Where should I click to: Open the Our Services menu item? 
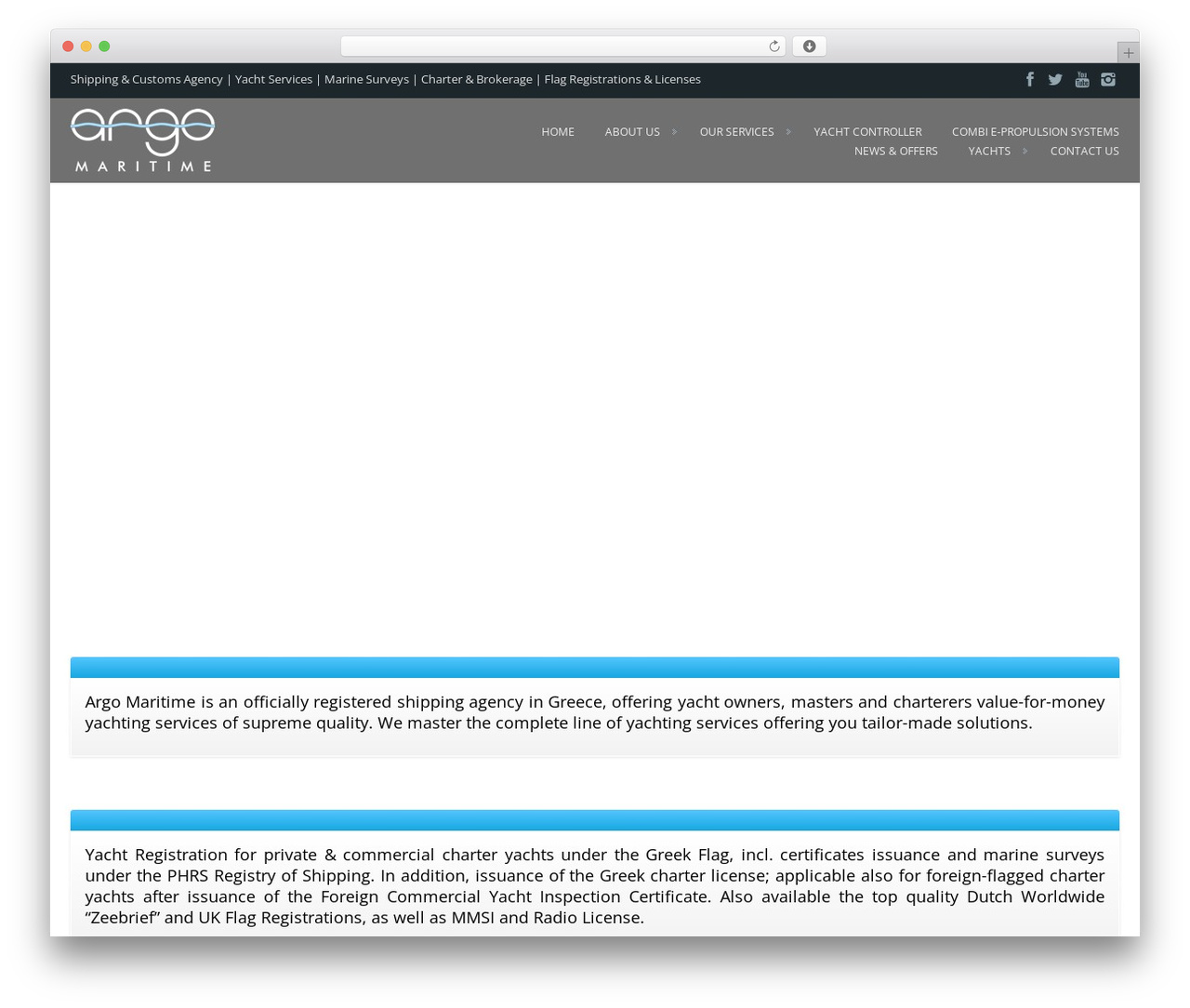[x=736, y=132]
